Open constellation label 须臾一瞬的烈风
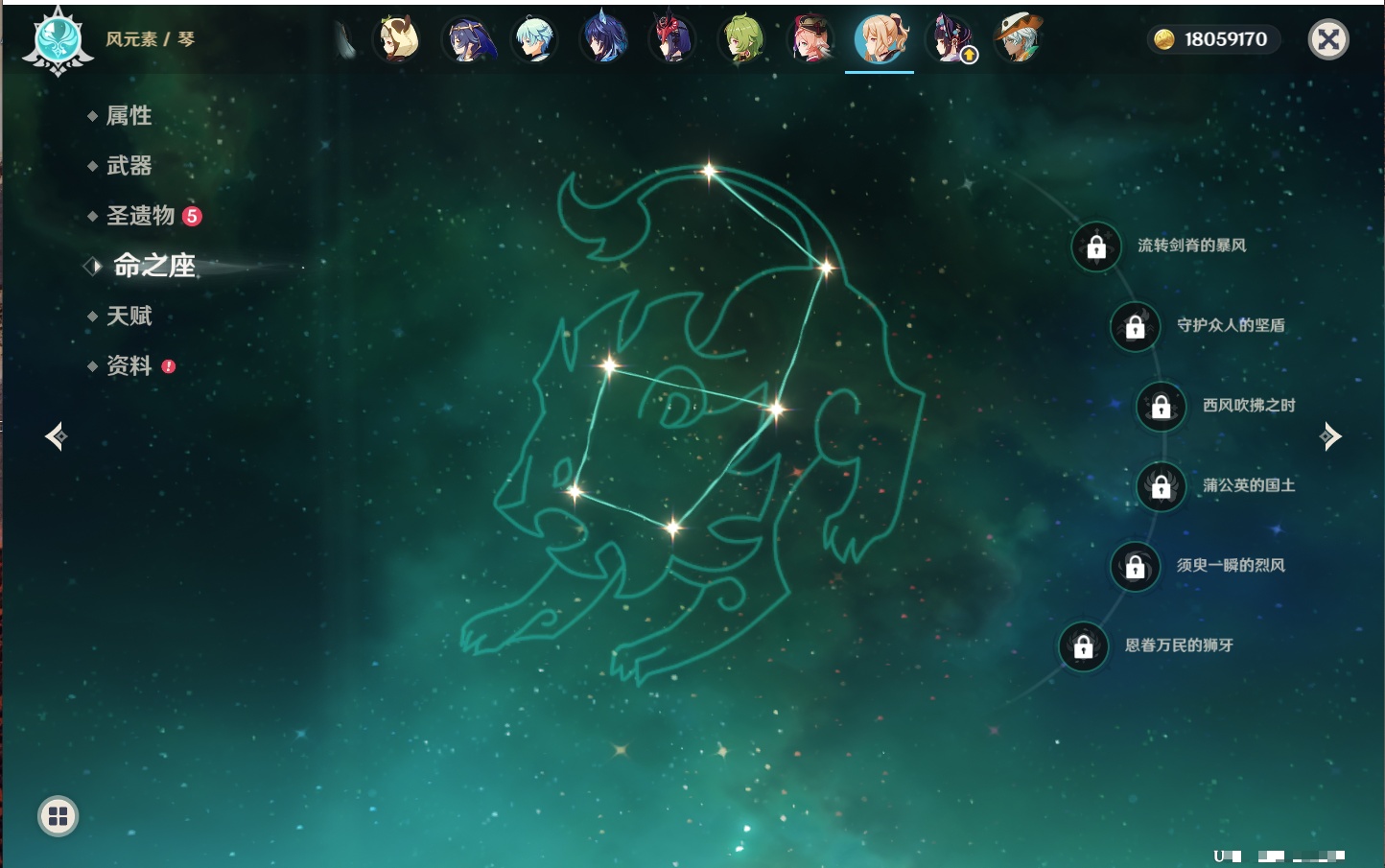 tap(1232, 565)
